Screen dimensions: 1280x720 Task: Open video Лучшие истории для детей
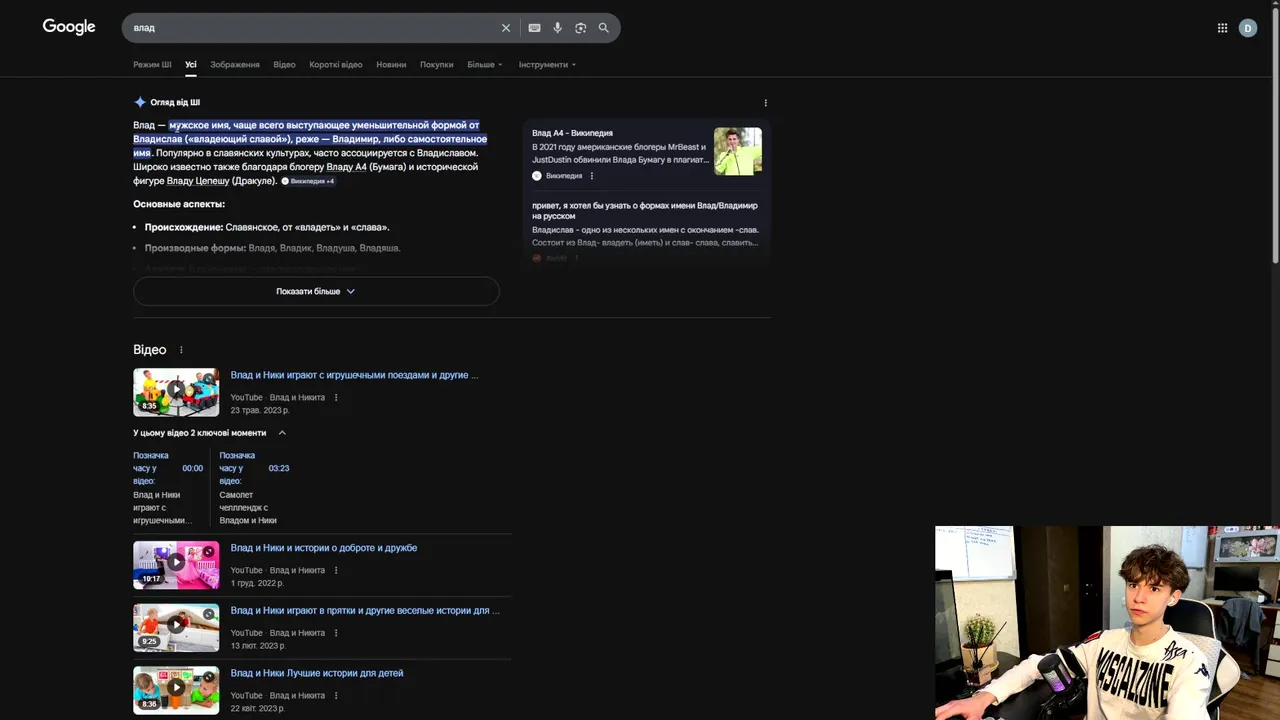[x=317, y=673]
